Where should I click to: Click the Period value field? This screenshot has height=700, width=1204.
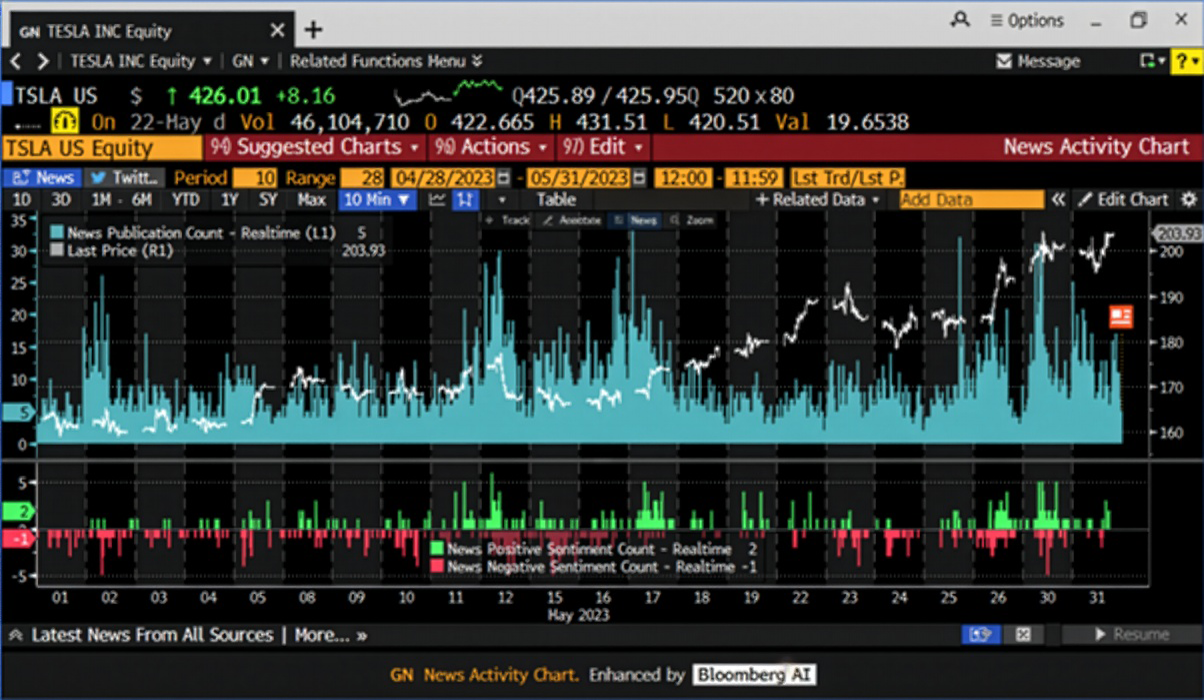coord(256,177)
